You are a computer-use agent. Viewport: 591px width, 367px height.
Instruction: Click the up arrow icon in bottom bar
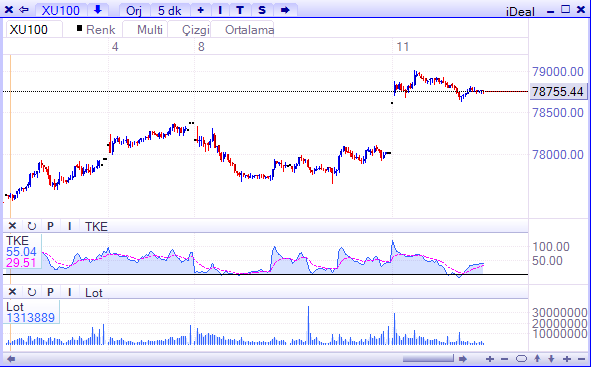pos(537,359)
